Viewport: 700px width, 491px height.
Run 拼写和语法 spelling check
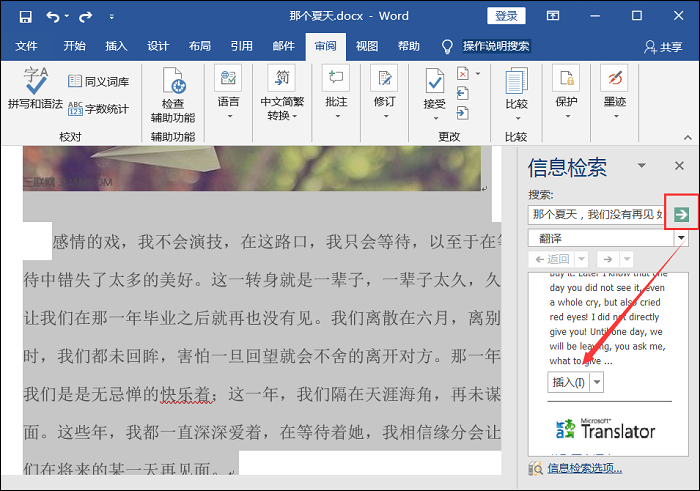35,88
